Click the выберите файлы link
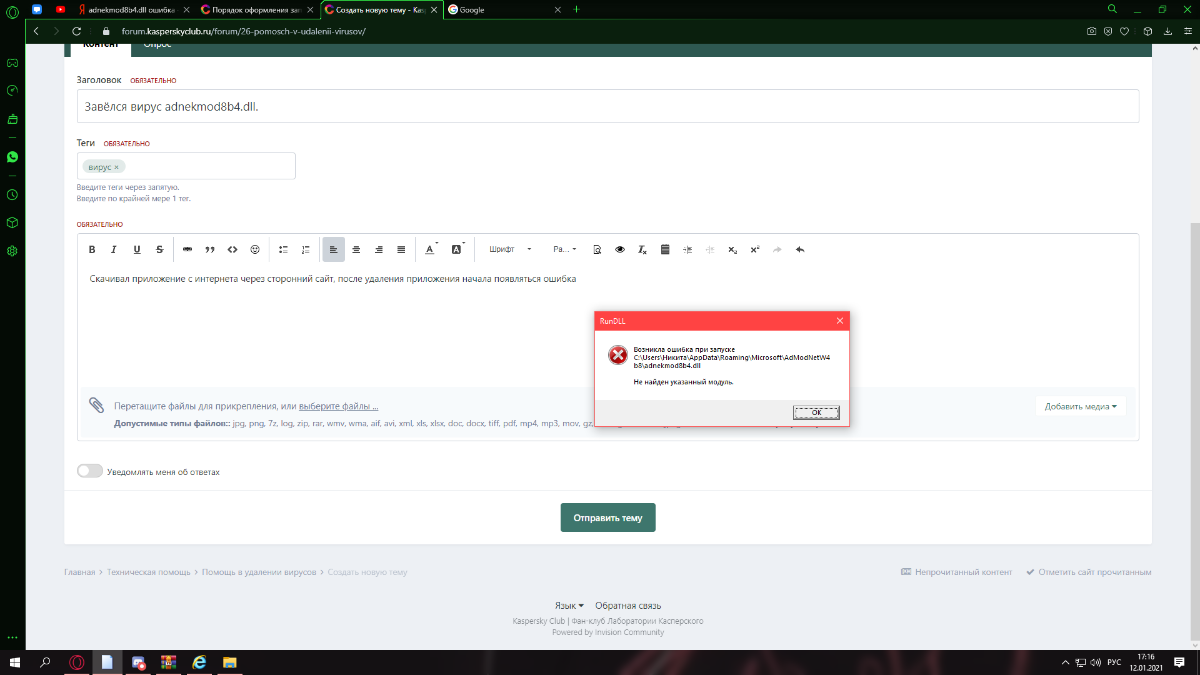Image resolution: width=1200 pixels, height=675 pixels. coord(338,406)
